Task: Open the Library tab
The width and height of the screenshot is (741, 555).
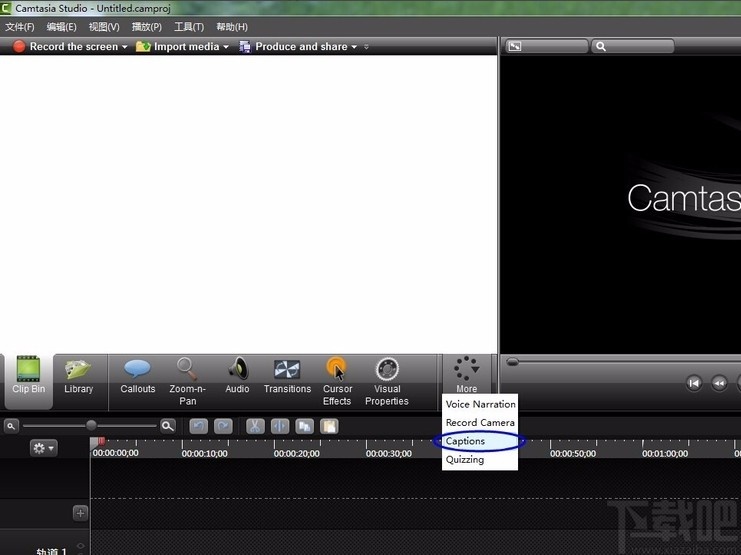Action: click(x=78, y=376)
